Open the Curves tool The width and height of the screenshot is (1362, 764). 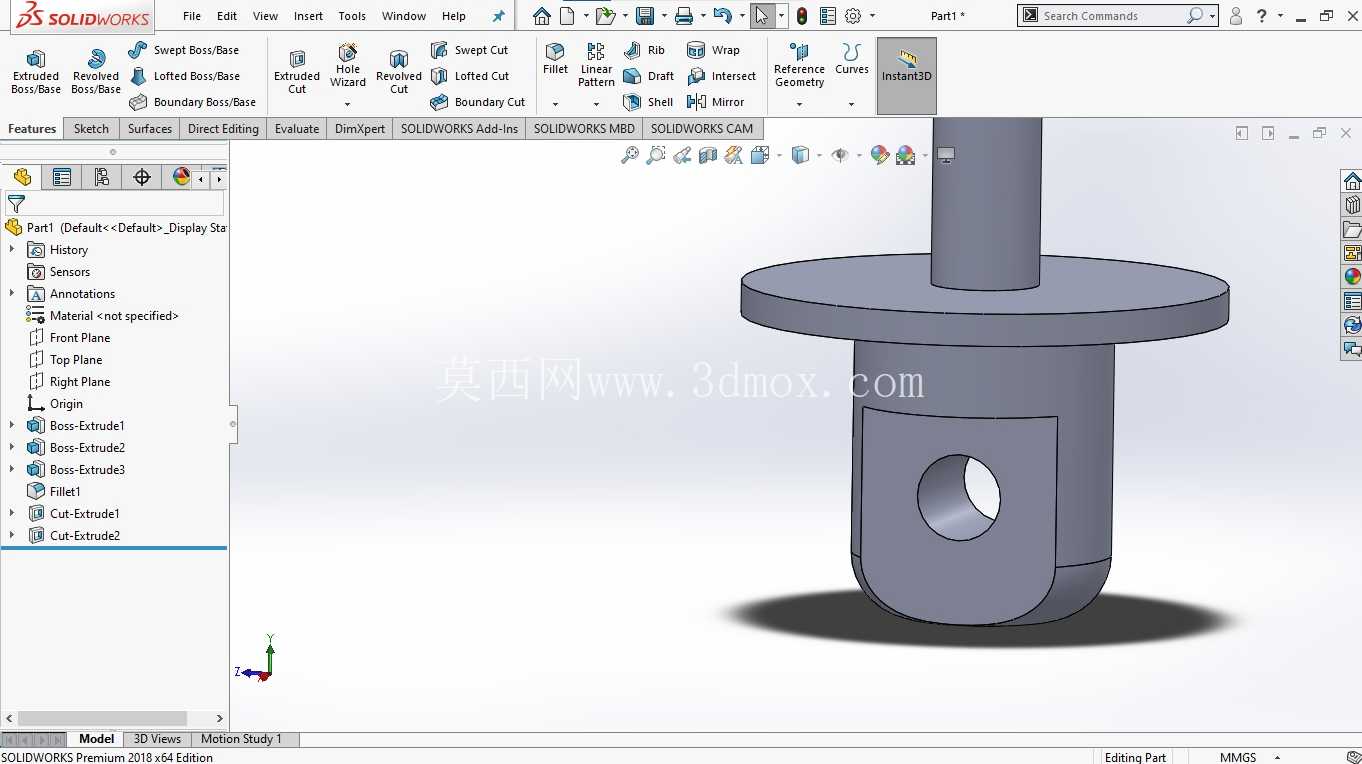coord(852,59)
